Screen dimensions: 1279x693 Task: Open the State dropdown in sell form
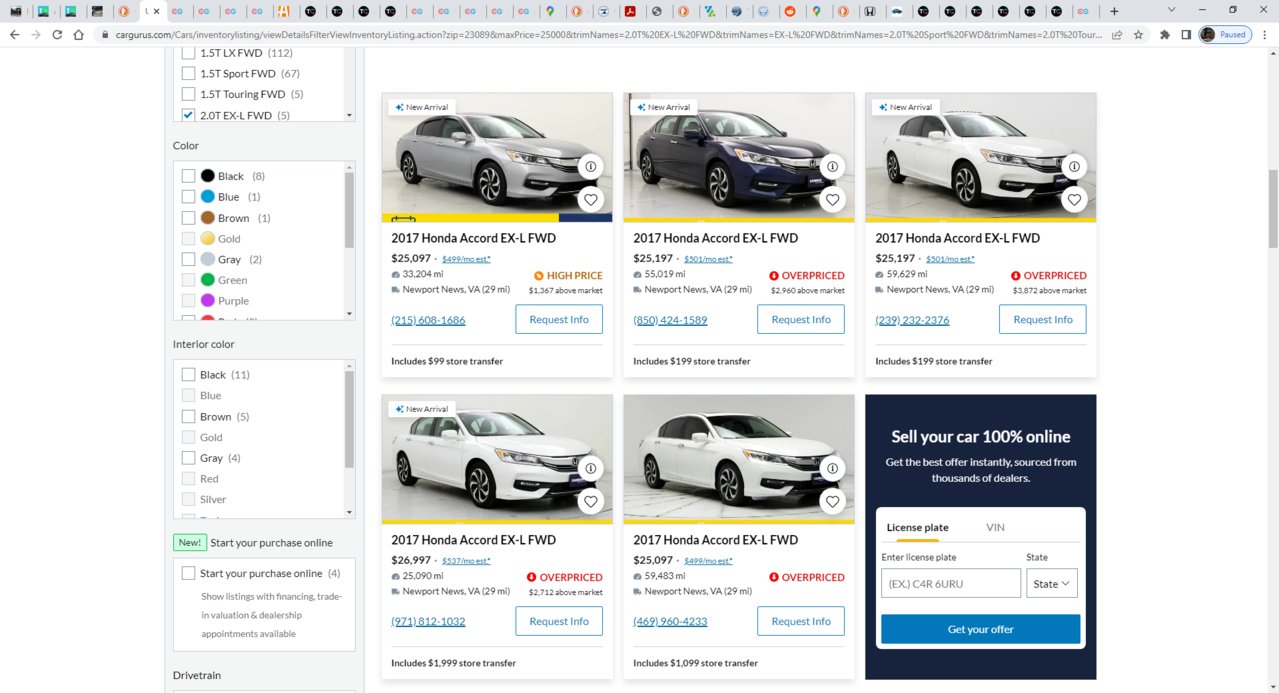click(1051, 584)
